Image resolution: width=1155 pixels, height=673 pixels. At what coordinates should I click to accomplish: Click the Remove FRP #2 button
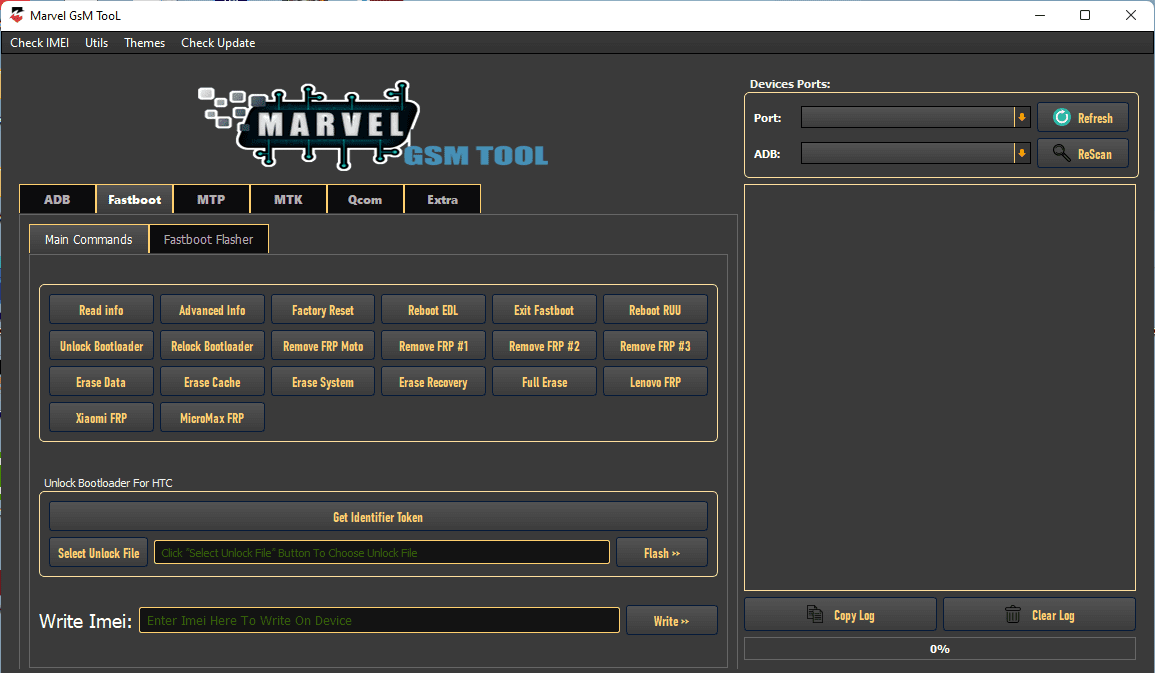[x=544, y=346]
